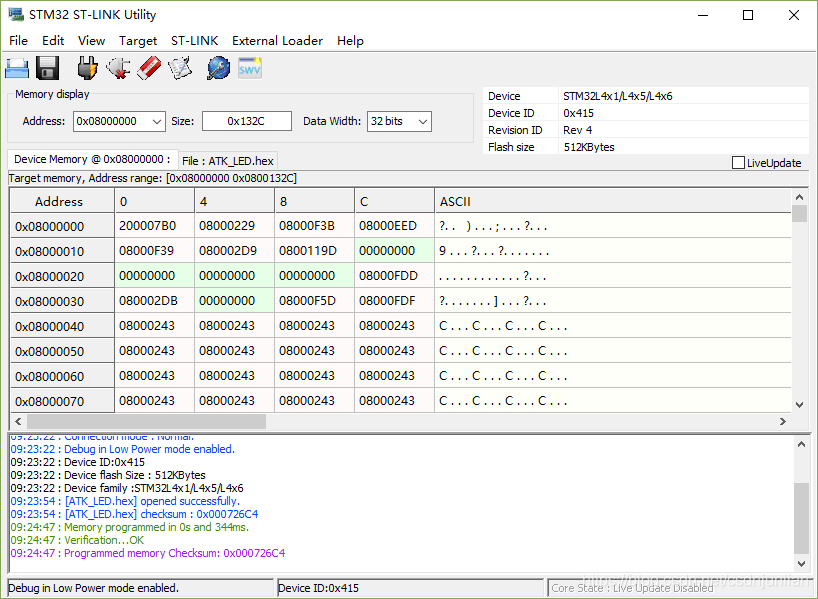Select cell 0800119D in memory table
Screen dimensions: 818x599
[314, 251]
